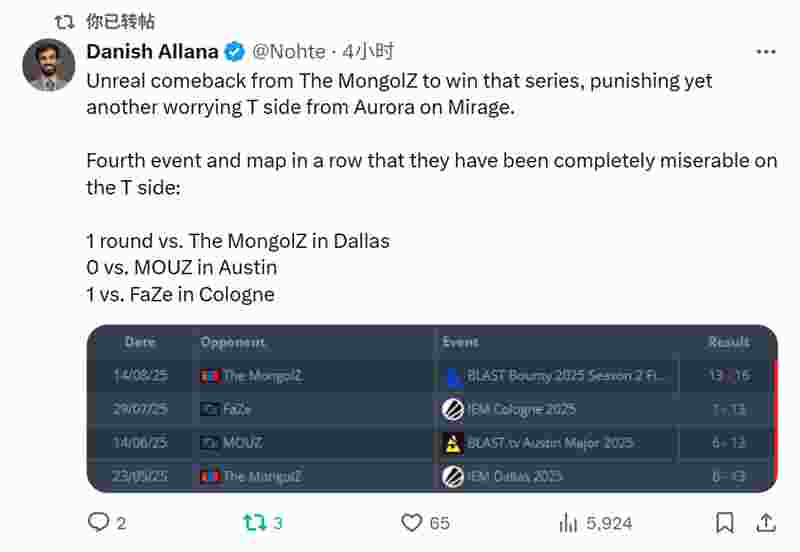Click the reposted indicator icon at top
The width and height of the screenshot is (800, 552).
pos(65,22)
